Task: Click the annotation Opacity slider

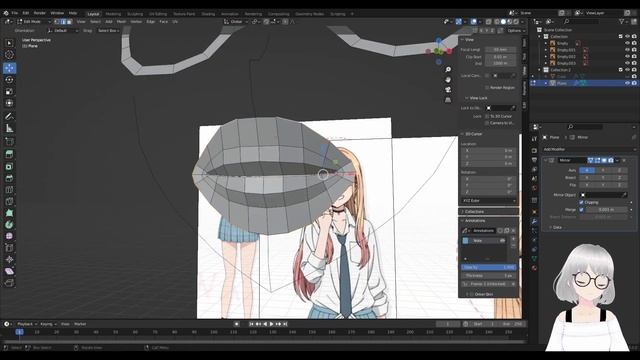Action: [x=489, y=267]
